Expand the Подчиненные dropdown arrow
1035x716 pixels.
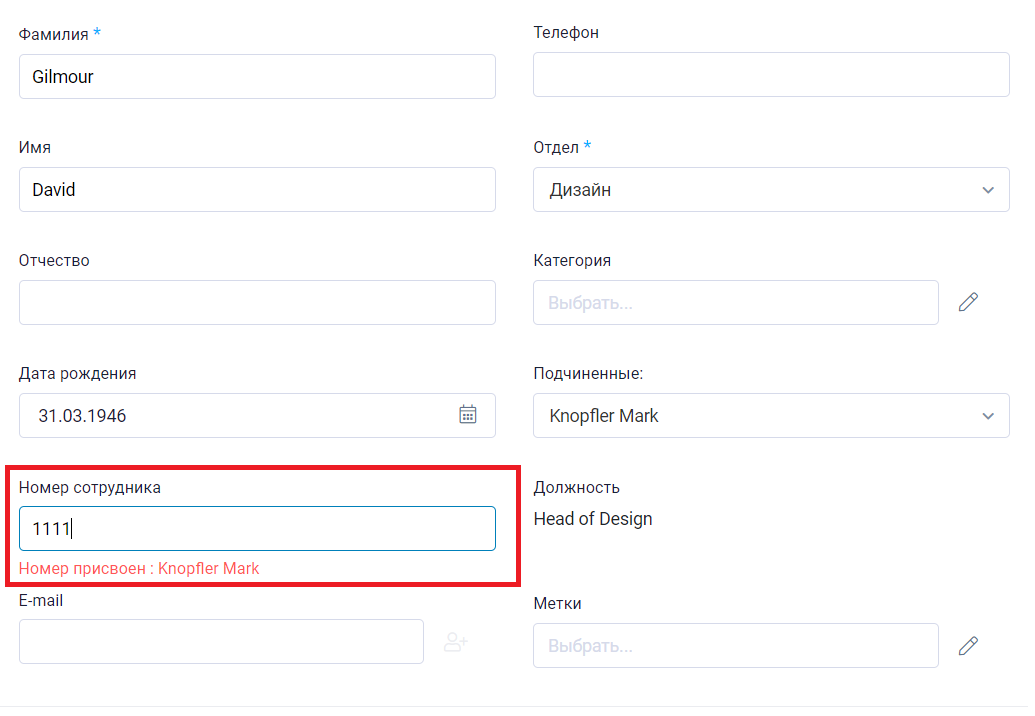(x=987, y=416)
